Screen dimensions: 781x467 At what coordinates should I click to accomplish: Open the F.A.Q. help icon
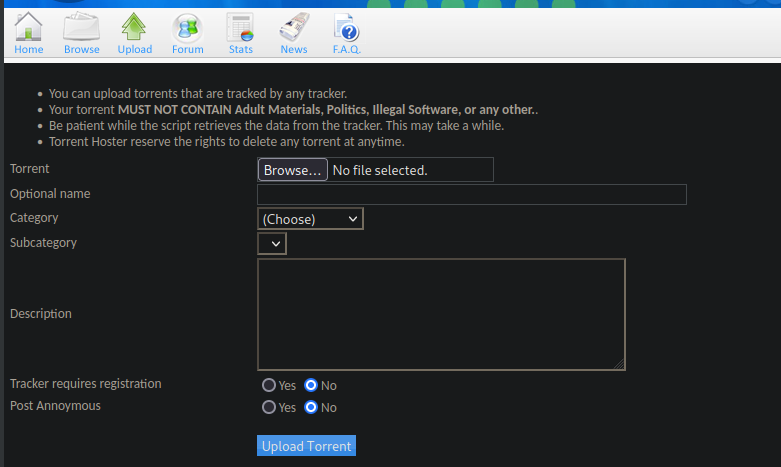(346, 26)
